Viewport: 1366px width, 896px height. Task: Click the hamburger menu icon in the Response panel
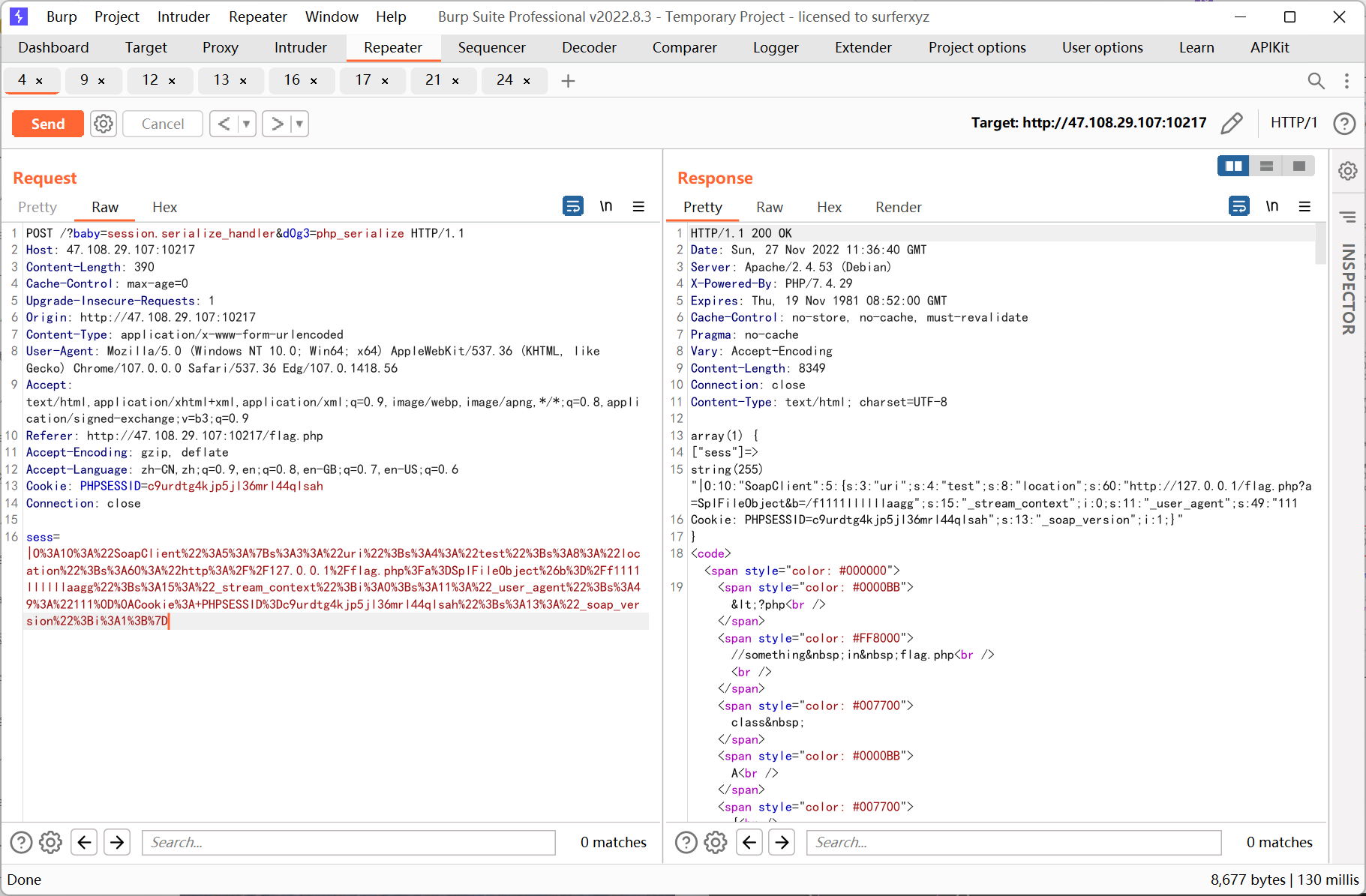[x=1305, y=206]
